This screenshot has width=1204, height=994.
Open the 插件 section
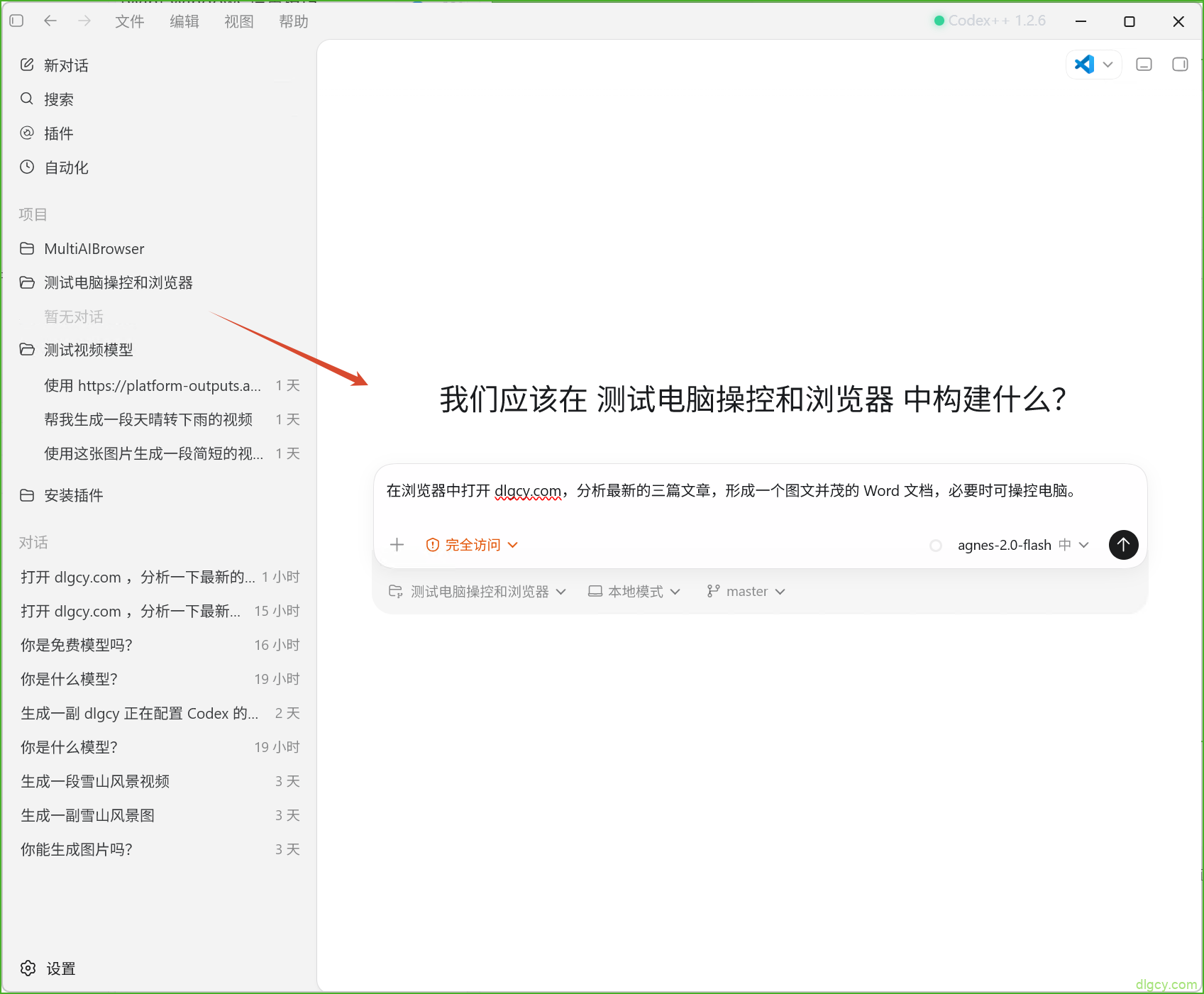[159, 133]
